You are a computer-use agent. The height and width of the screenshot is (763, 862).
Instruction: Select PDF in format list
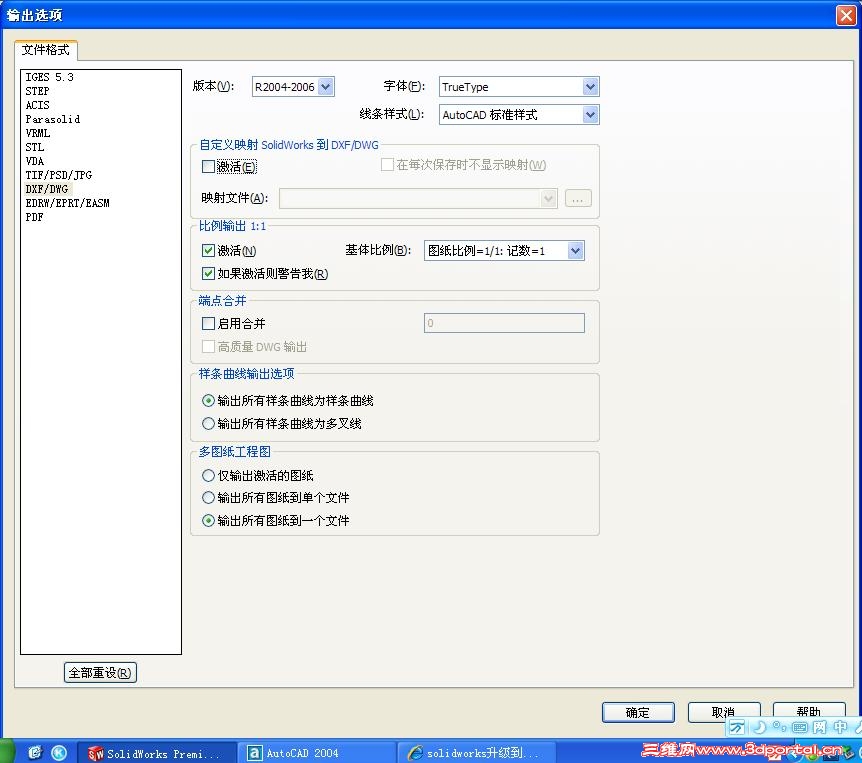pyautogui.click(x=34, y=217)
